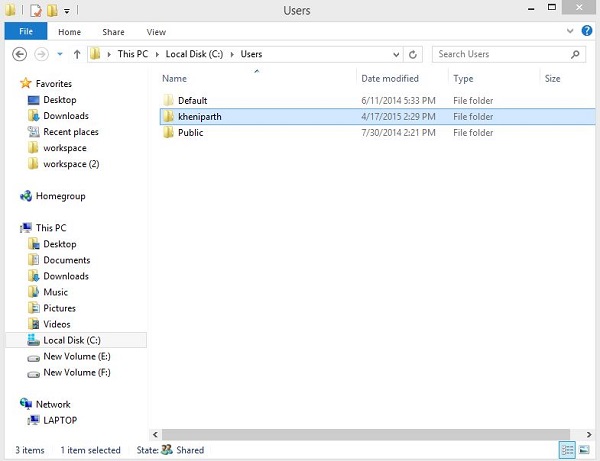Open Pictures under This PC

coord(59,308)
